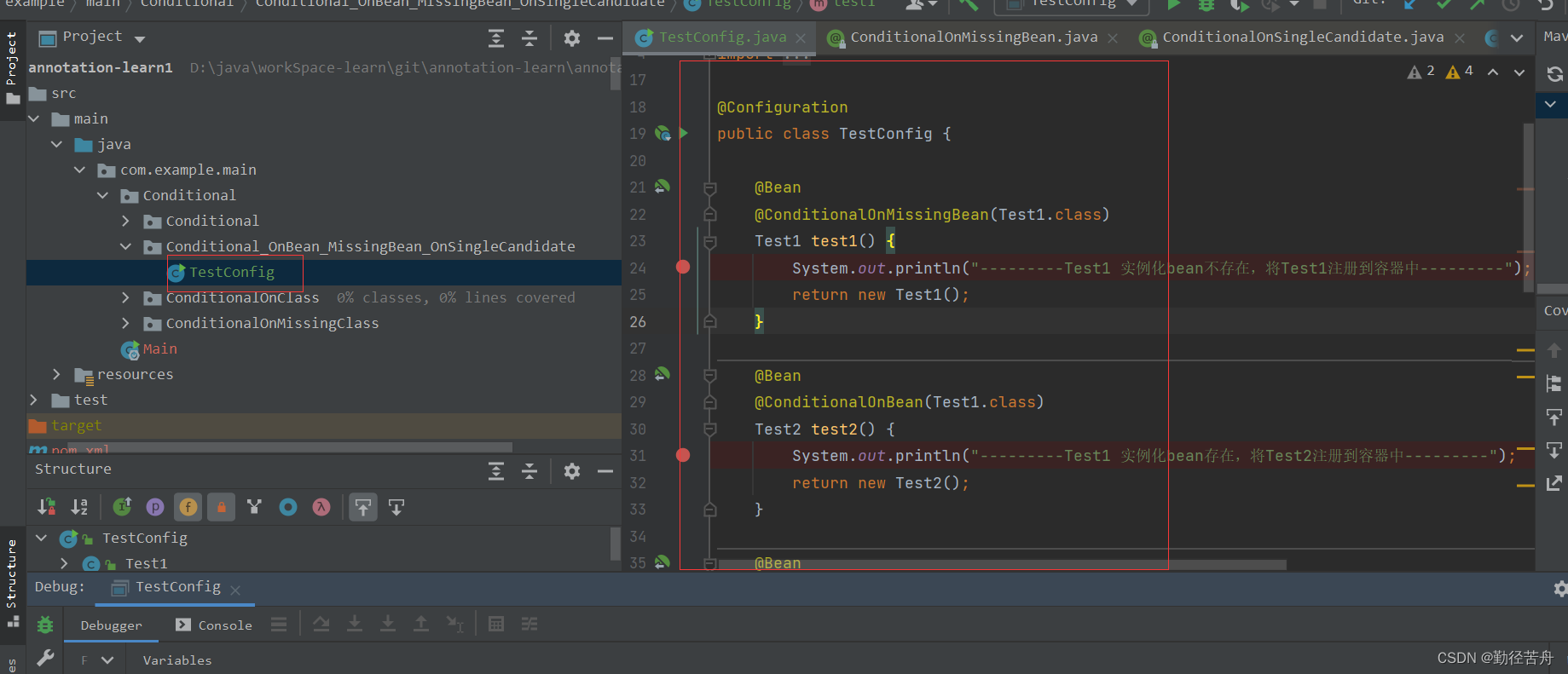Click flatten packages icon in Coverage panel
The width and height of the screenshot is (1568, 674).
pyautogui.click(x=1554, y=383)
